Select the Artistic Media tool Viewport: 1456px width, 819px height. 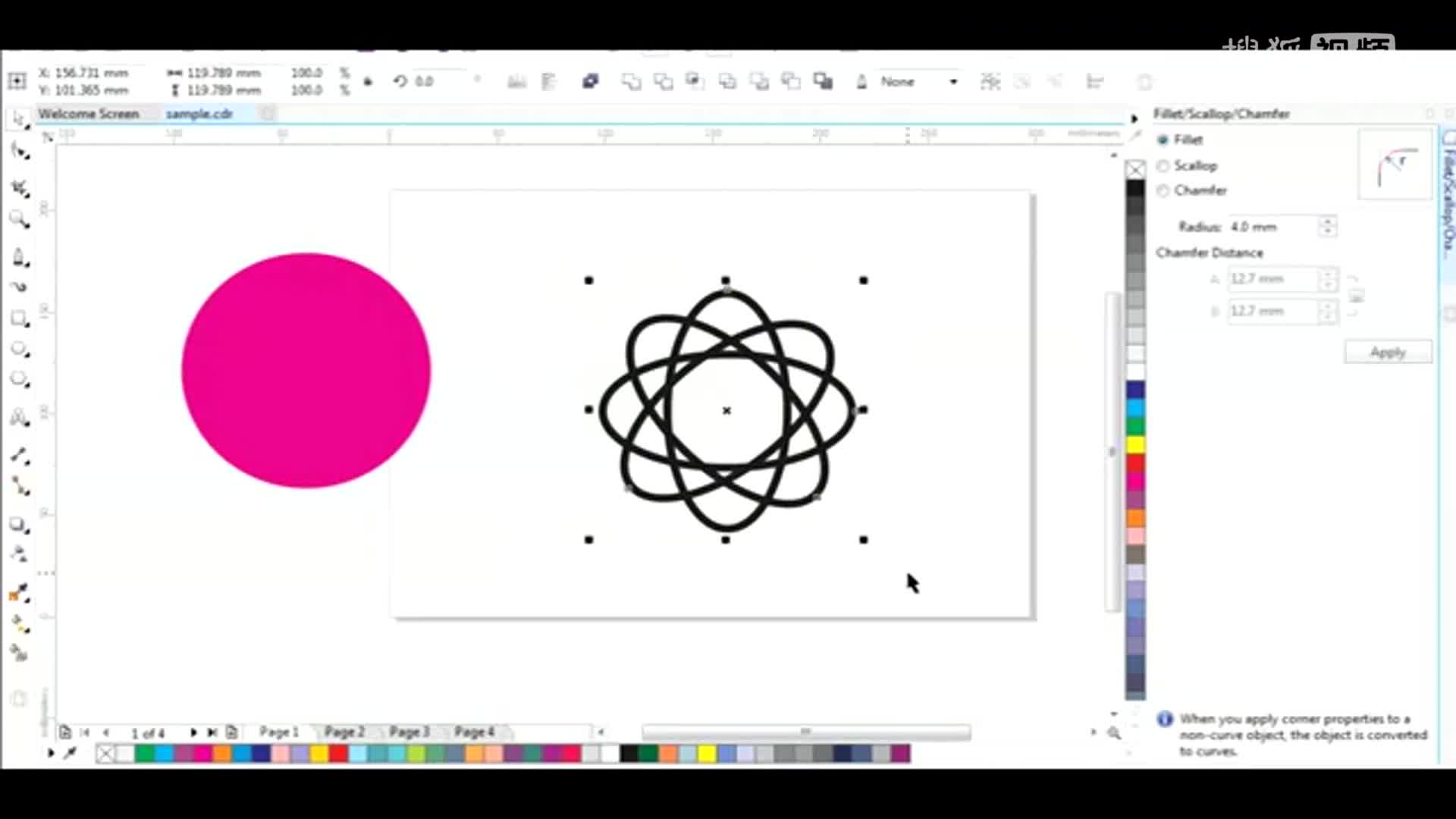coord(20,287)
